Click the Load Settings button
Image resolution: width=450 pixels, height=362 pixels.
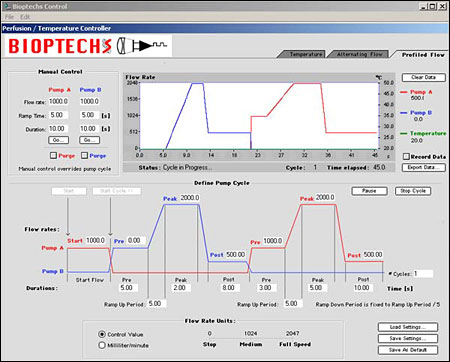click(408, 327)
